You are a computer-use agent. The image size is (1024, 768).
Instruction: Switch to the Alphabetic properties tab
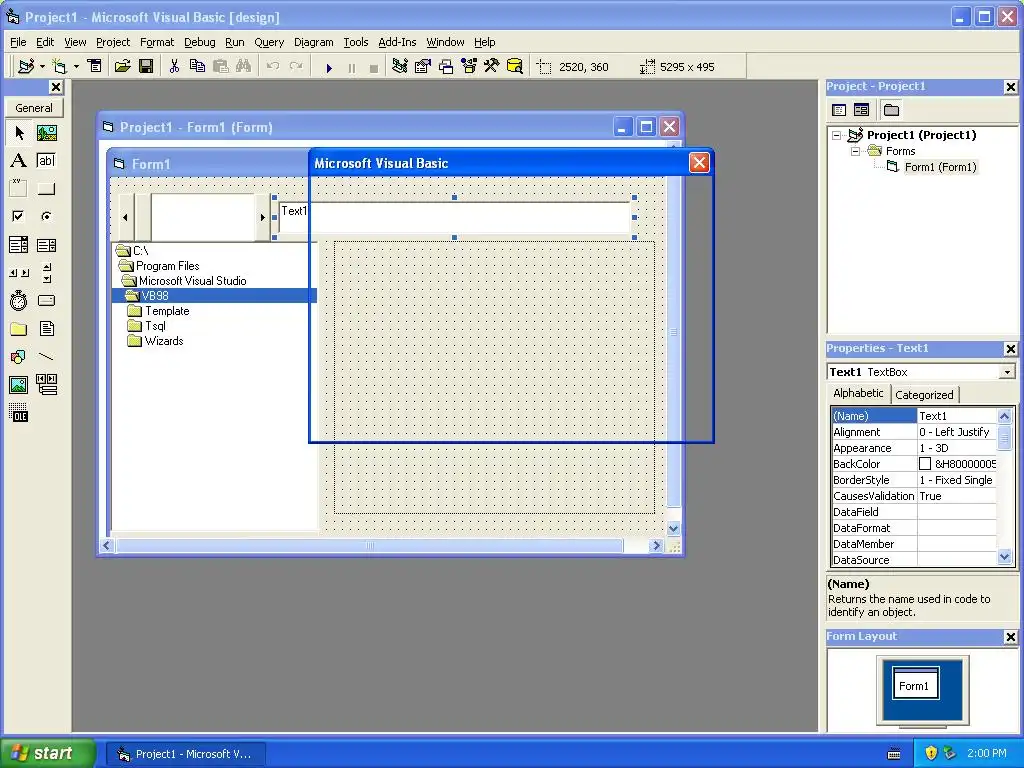point(858,393)
